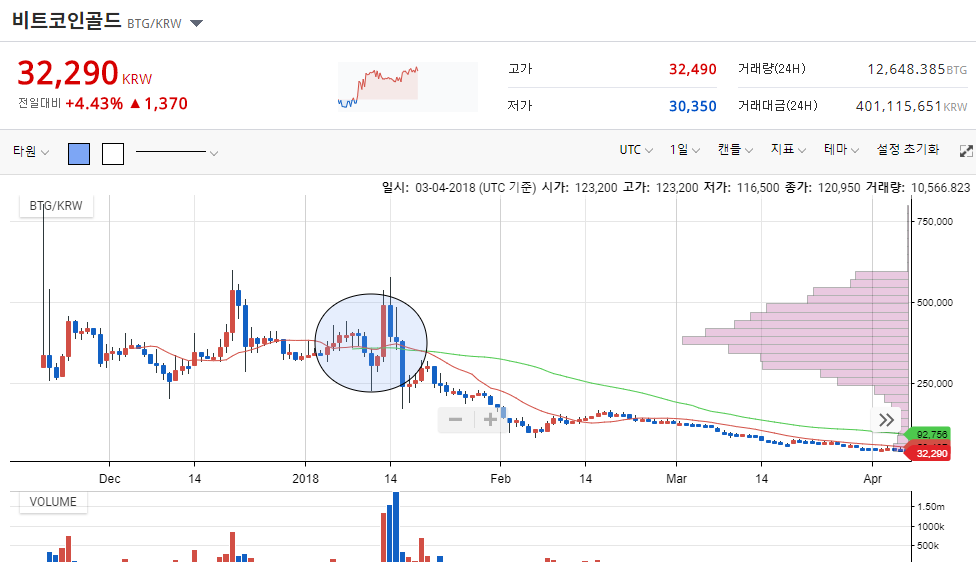Click the 32,290 red price tag
This screenshot has width=976, height=562.
tap(930, 454)
